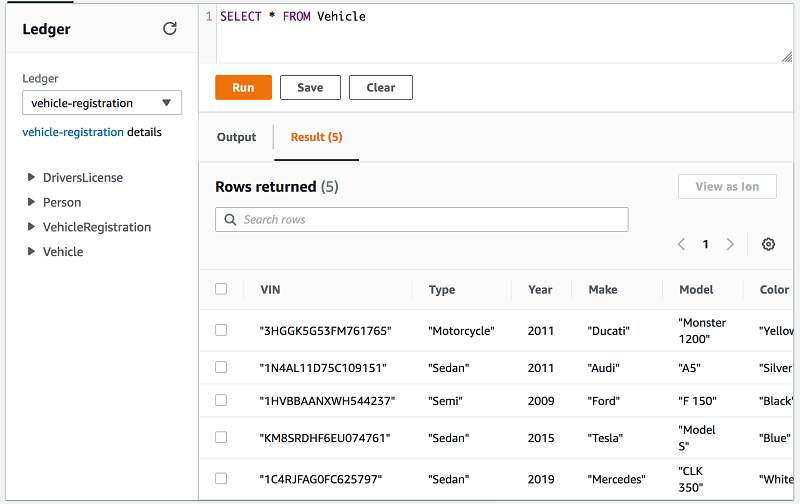Click the refresh ledger icon

point(170,29)
